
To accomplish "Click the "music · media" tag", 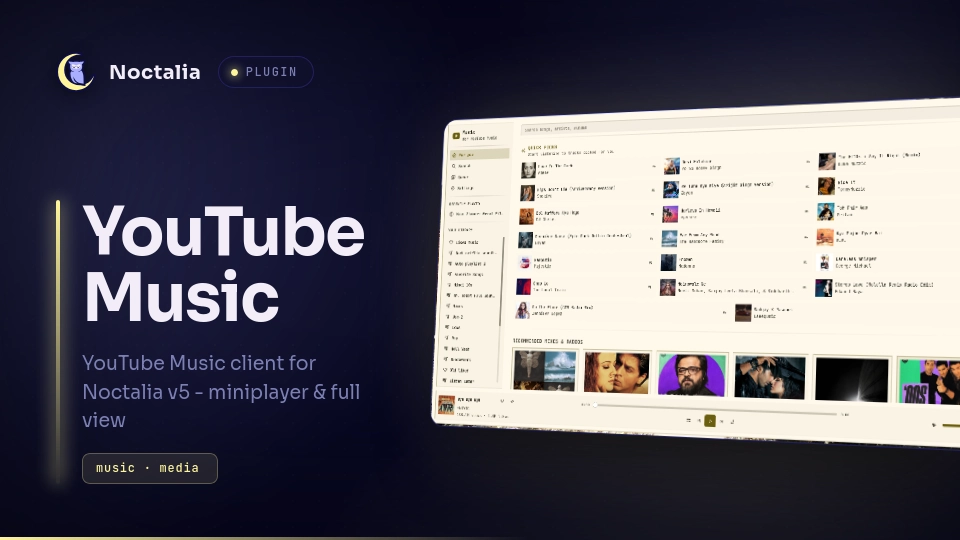I will coord(149,468).
